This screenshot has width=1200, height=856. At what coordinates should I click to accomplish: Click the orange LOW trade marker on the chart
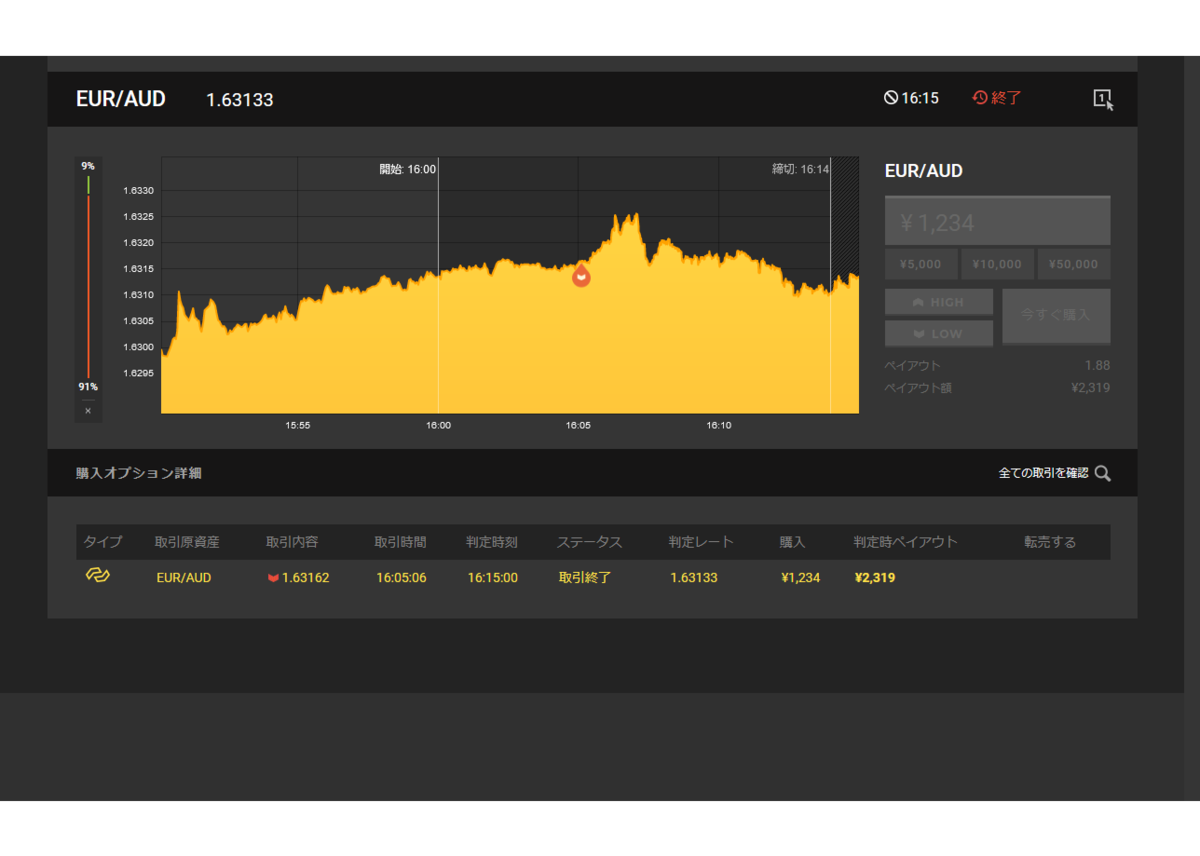click(581, 276)
